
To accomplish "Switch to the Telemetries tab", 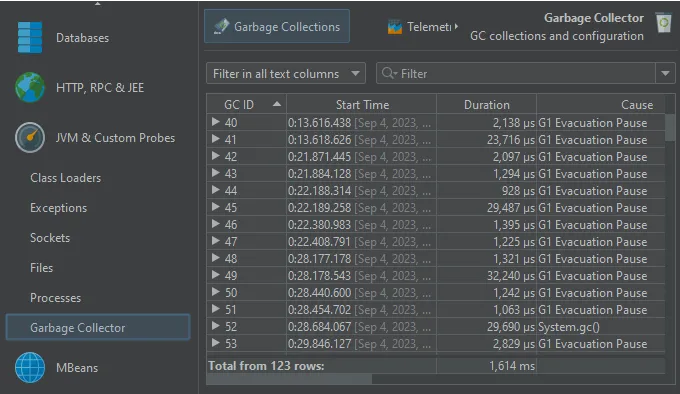I will point(420,27).
